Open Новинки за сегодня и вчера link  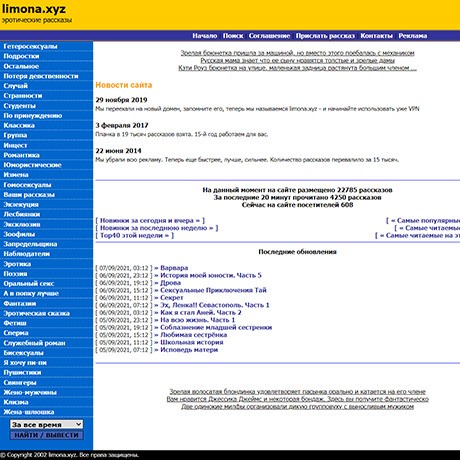click(150, 220)
